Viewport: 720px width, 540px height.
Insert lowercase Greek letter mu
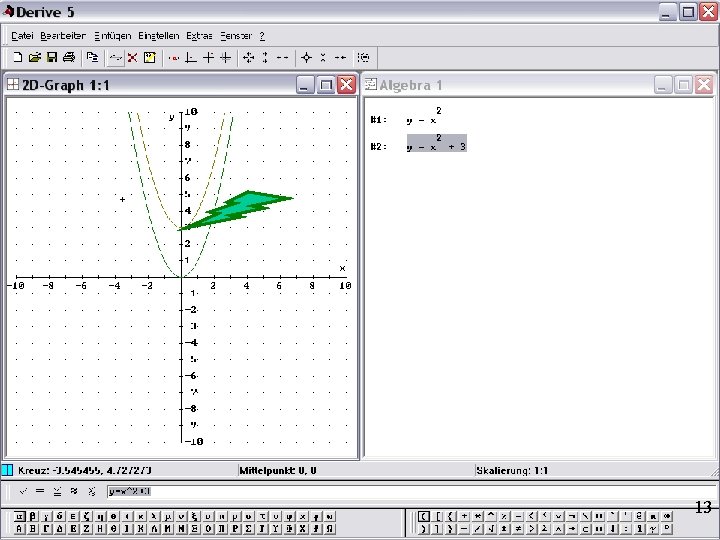pos(168,516)
